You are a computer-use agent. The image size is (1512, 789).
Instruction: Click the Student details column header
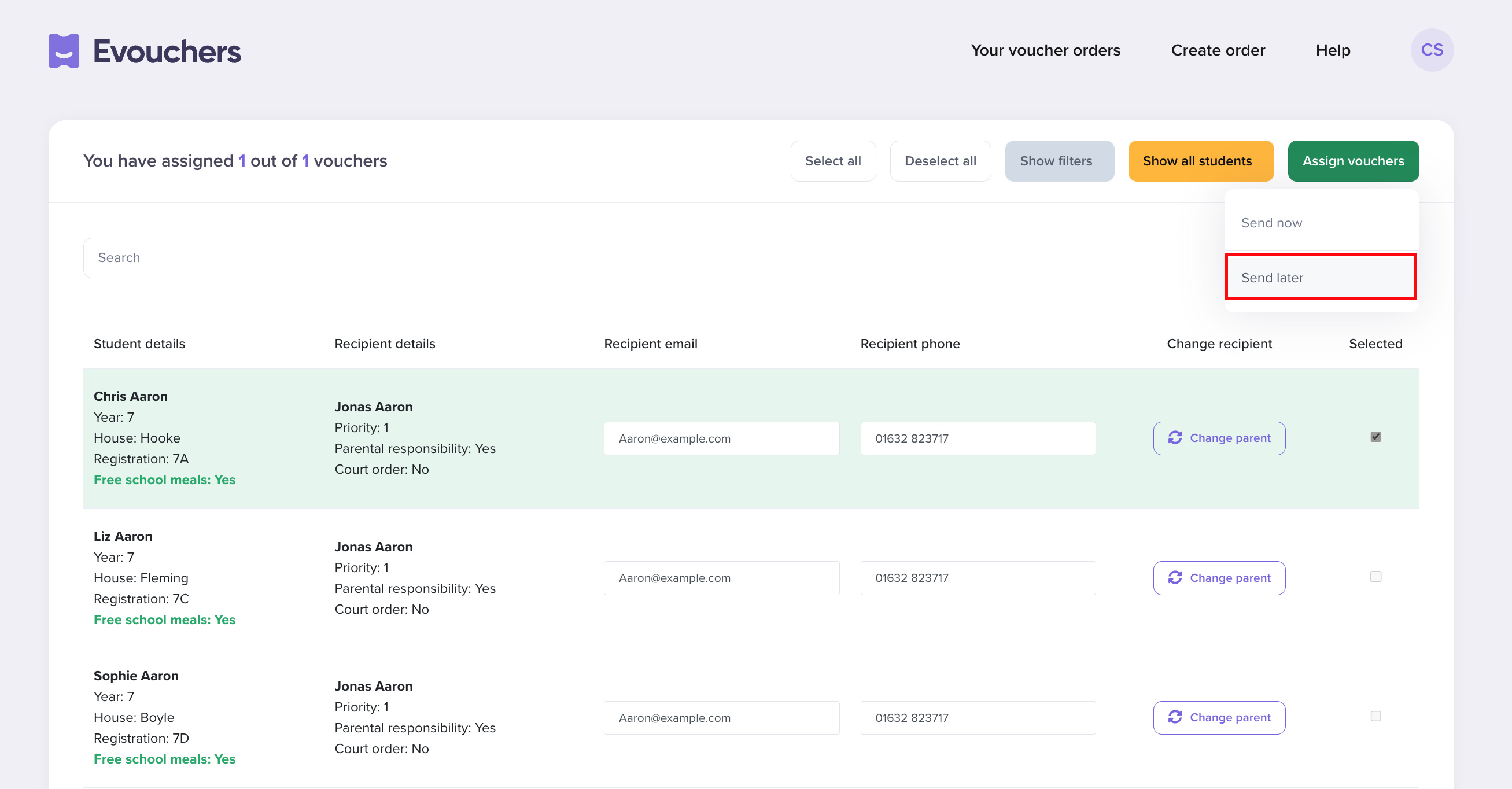(139, 344)
